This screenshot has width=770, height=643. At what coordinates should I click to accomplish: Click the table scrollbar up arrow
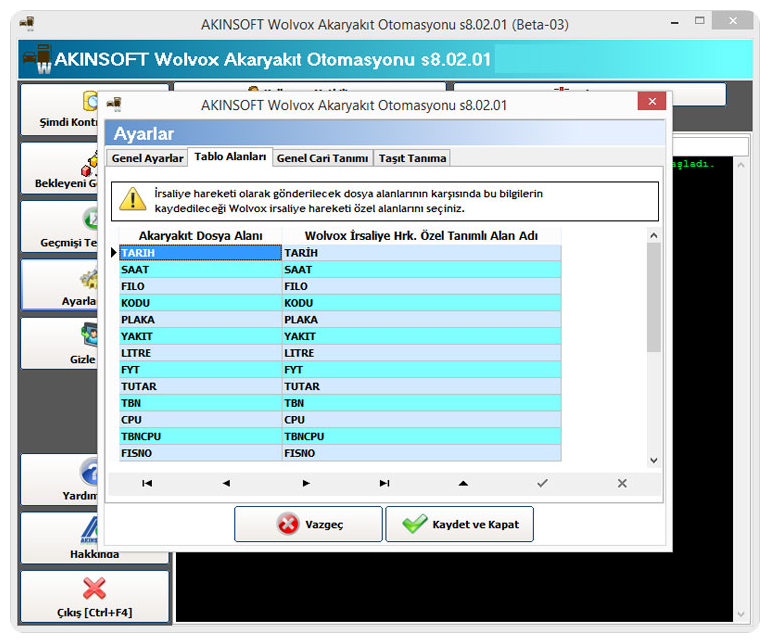(x=654, y=236)
